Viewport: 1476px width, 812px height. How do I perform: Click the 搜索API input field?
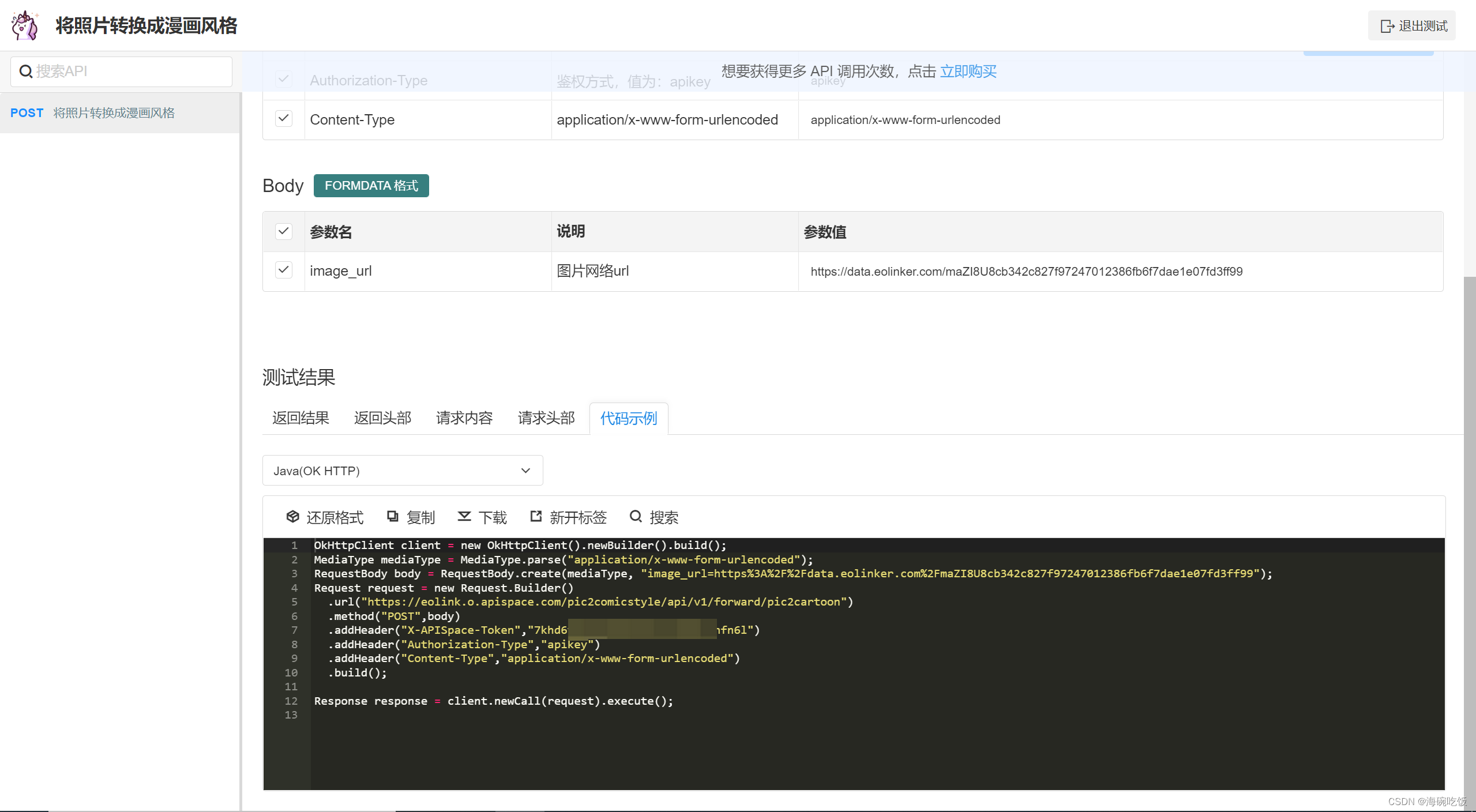click(x=121, y=72)
